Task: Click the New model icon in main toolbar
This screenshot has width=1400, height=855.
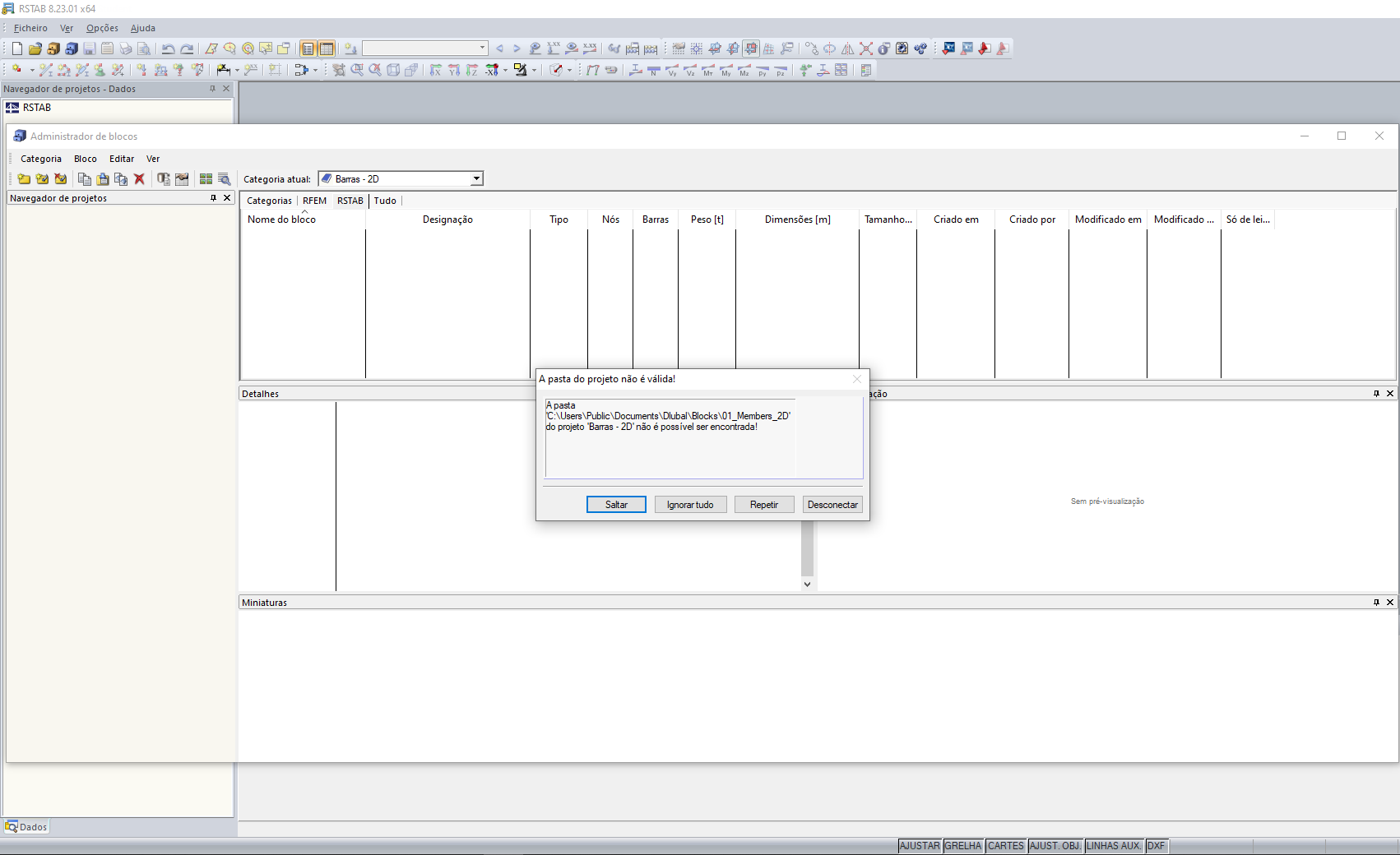Action: point(16,49)
